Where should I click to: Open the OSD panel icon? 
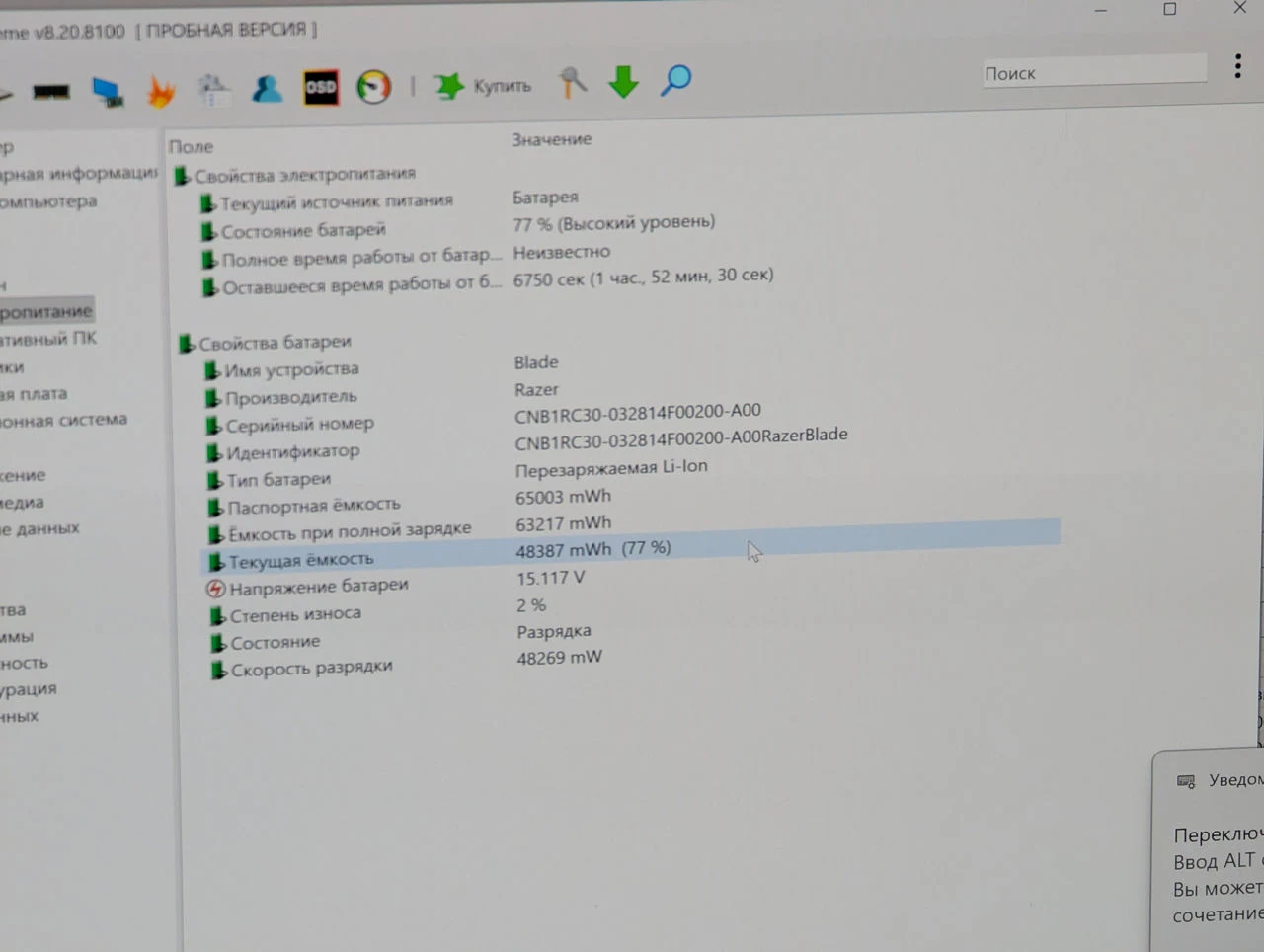[321, 88]
